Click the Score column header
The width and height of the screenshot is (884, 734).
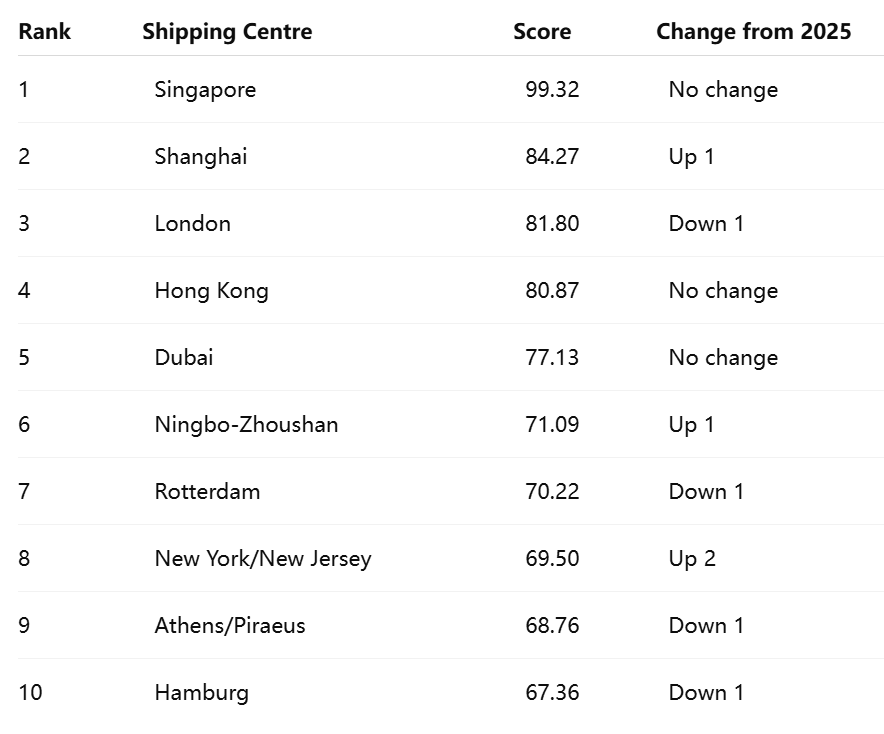(542, 32)
